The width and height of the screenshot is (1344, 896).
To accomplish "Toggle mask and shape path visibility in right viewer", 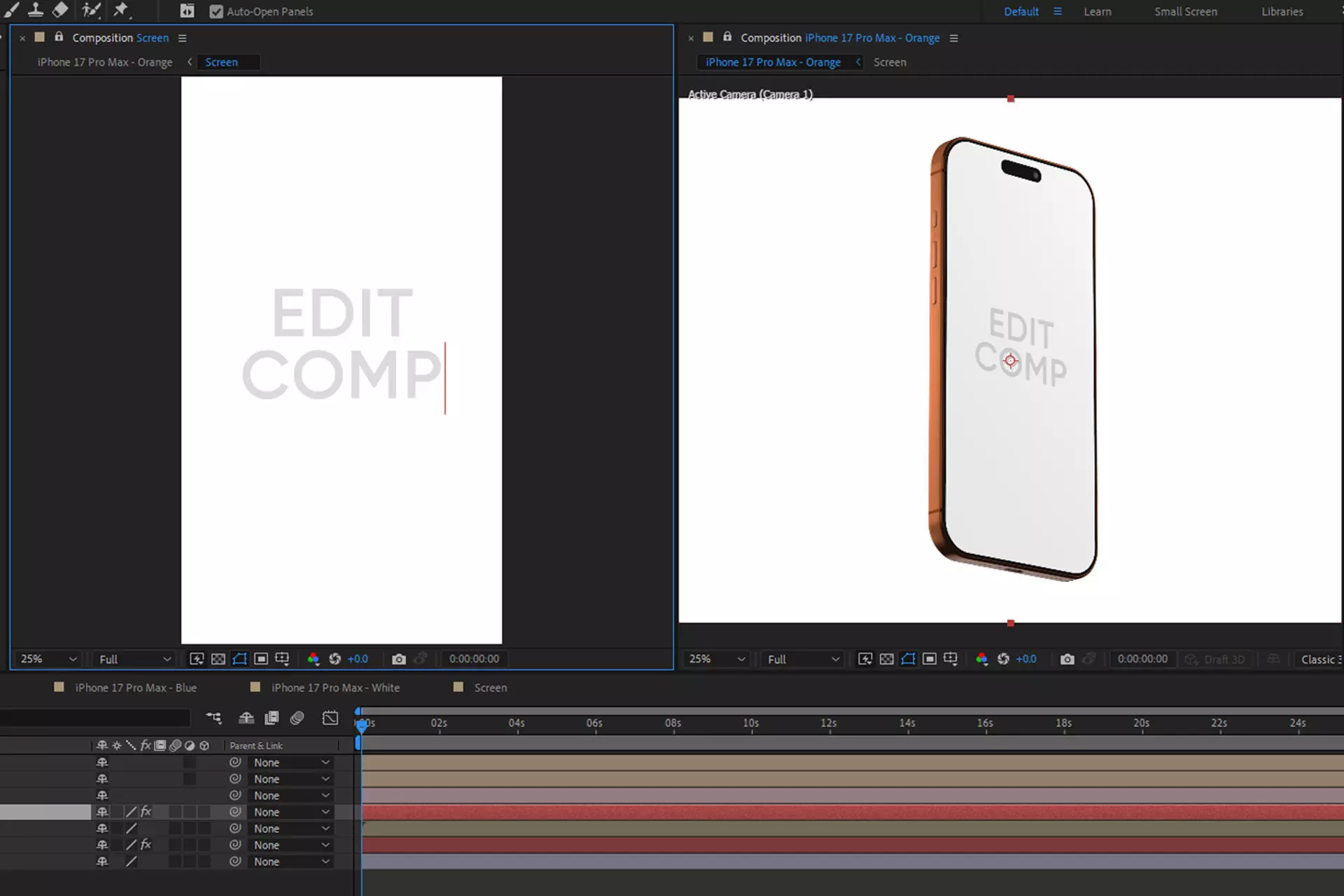I will point(908,659).
